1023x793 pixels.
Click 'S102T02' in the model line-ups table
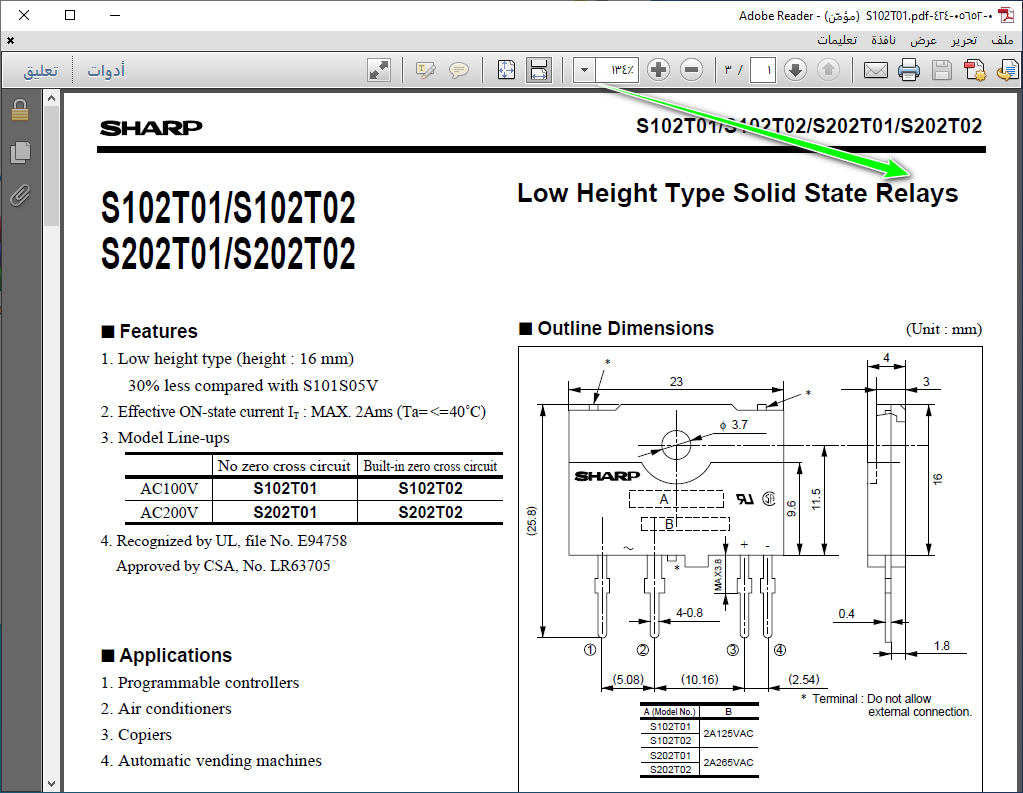tap(431, 489)
